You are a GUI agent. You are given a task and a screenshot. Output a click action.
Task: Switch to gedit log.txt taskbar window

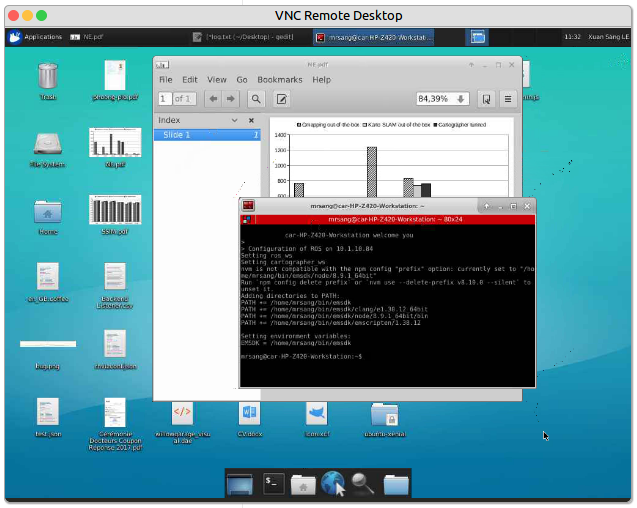(x=243, y=37)
